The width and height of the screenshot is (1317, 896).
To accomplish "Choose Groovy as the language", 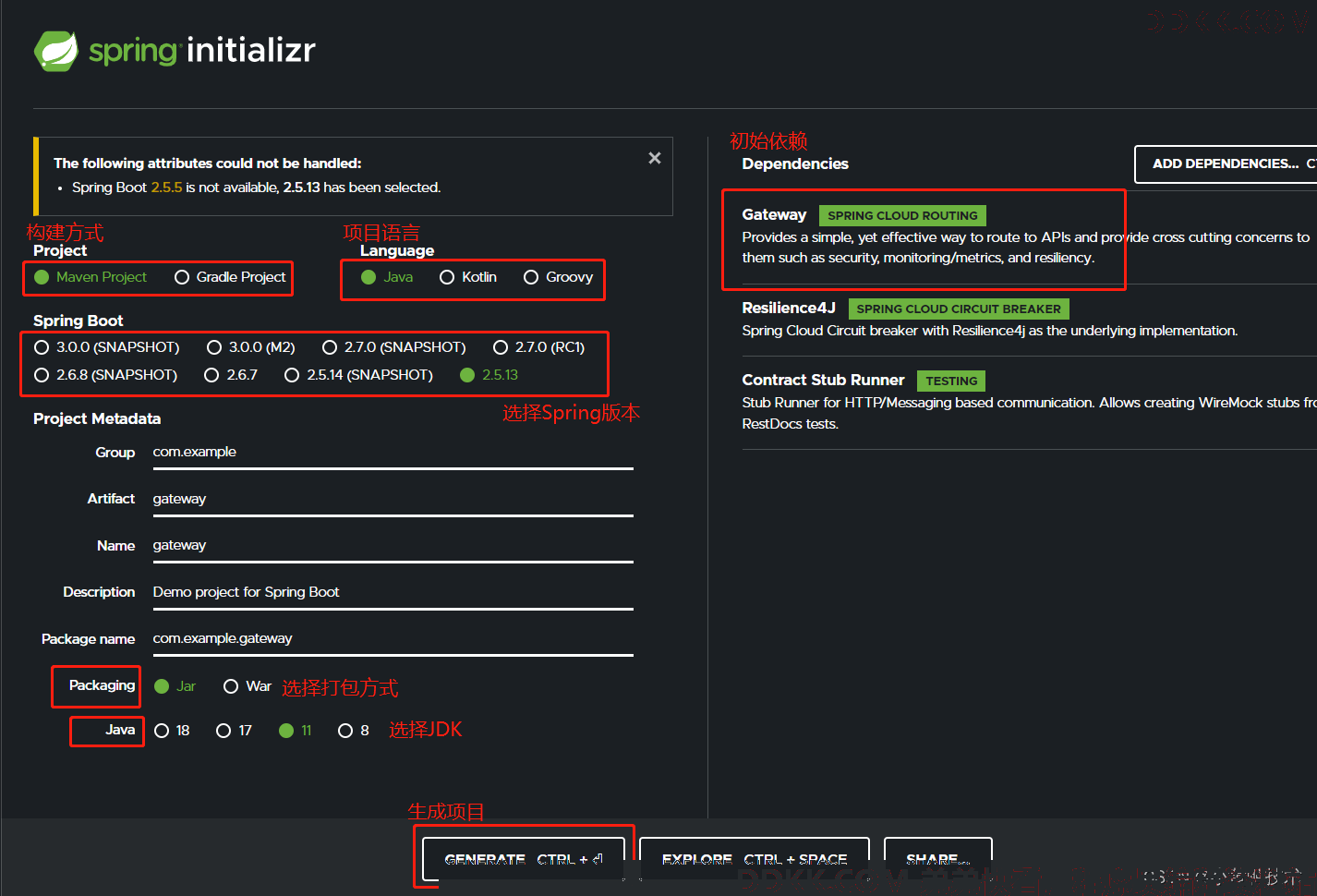I will point(558,277).
